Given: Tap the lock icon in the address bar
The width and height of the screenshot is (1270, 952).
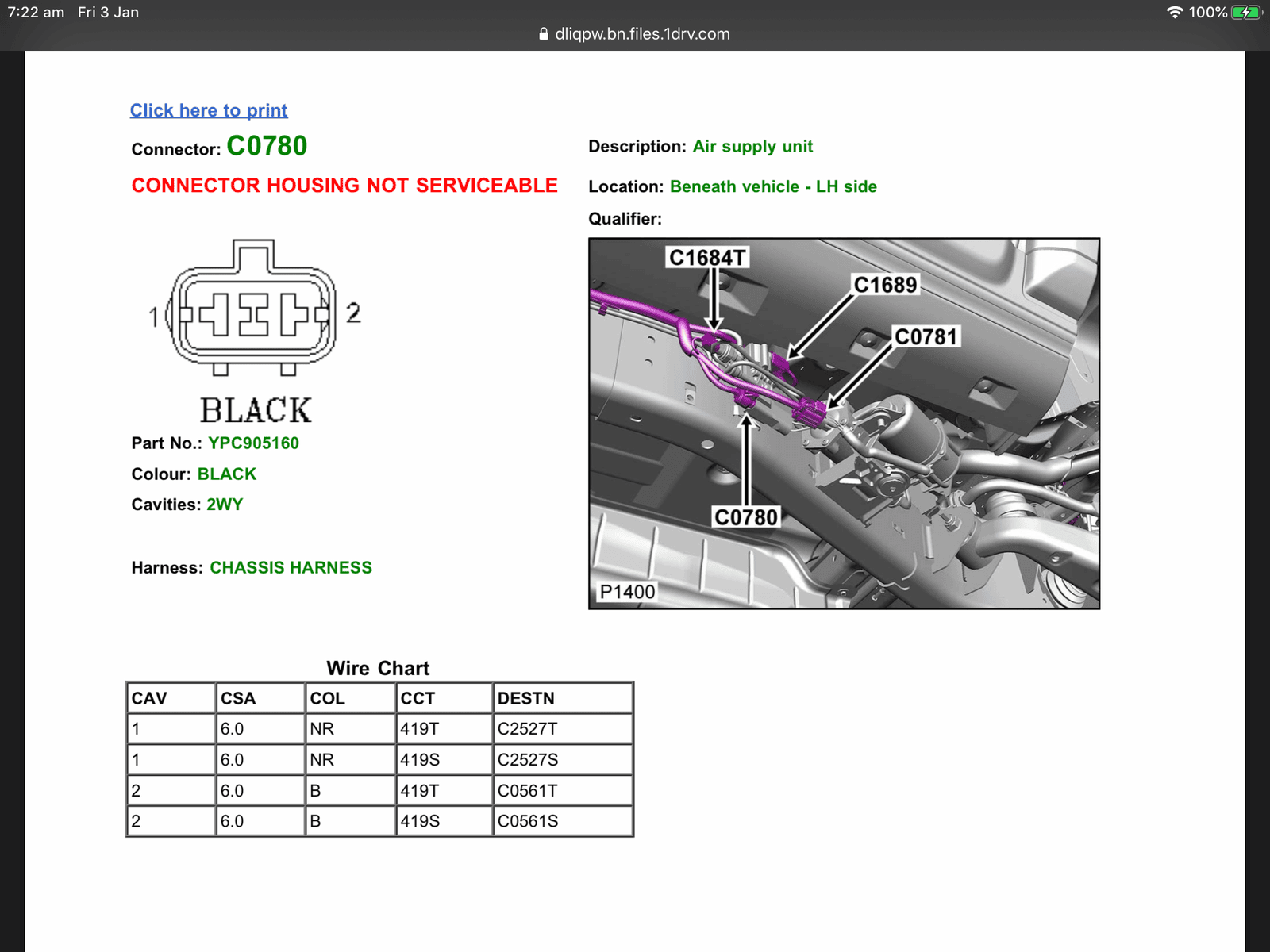Looking at the screenshot, I should 544,34.
